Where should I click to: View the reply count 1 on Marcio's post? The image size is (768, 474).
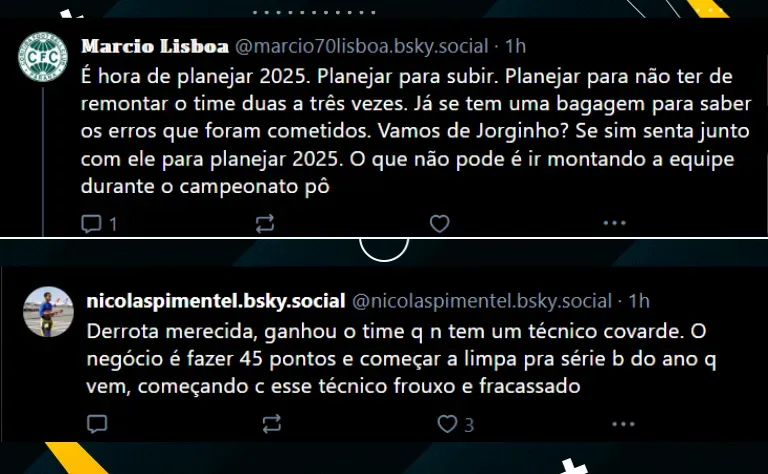[113, 224]
